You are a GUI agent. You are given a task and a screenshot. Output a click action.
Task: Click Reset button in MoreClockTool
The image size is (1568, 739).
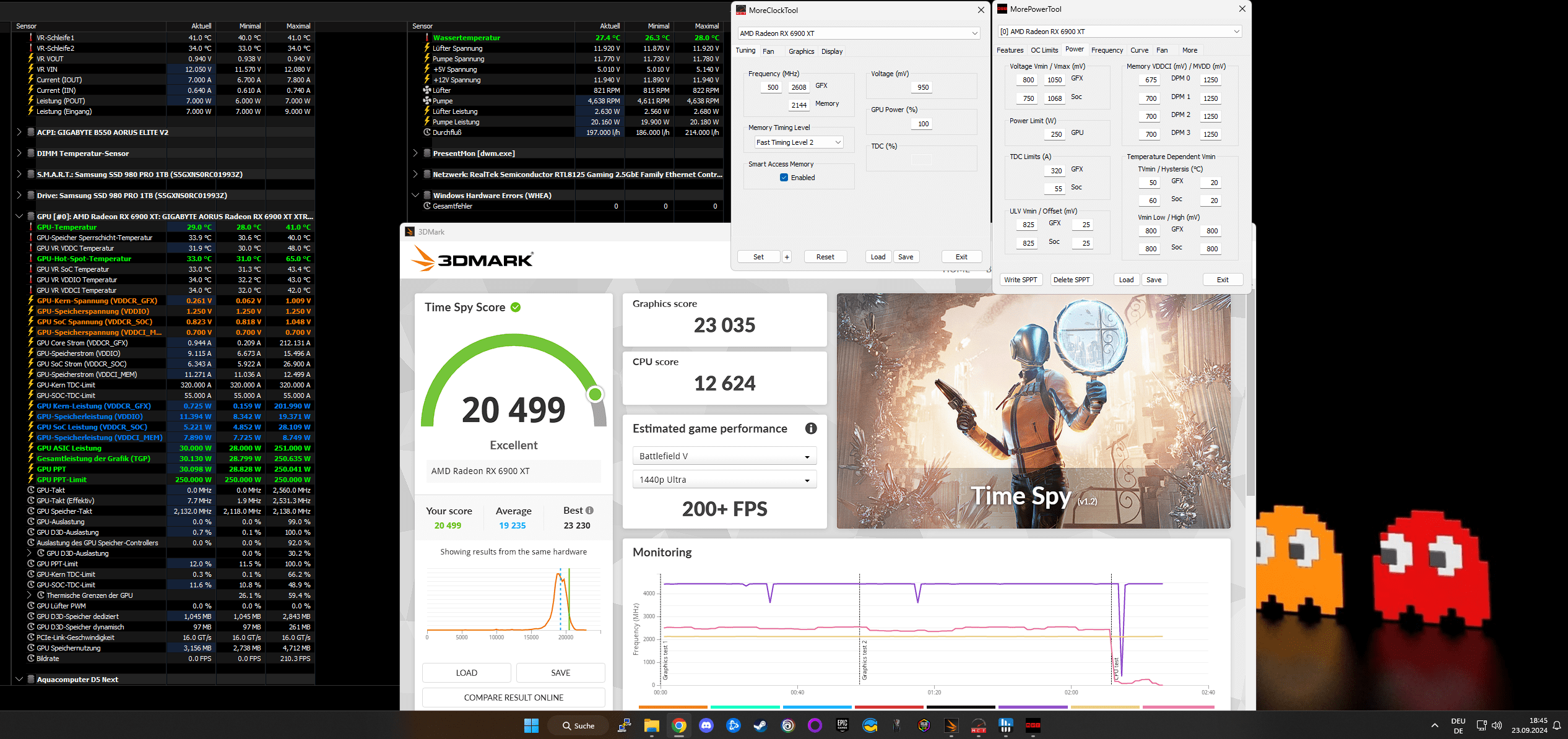pos(825,257)
